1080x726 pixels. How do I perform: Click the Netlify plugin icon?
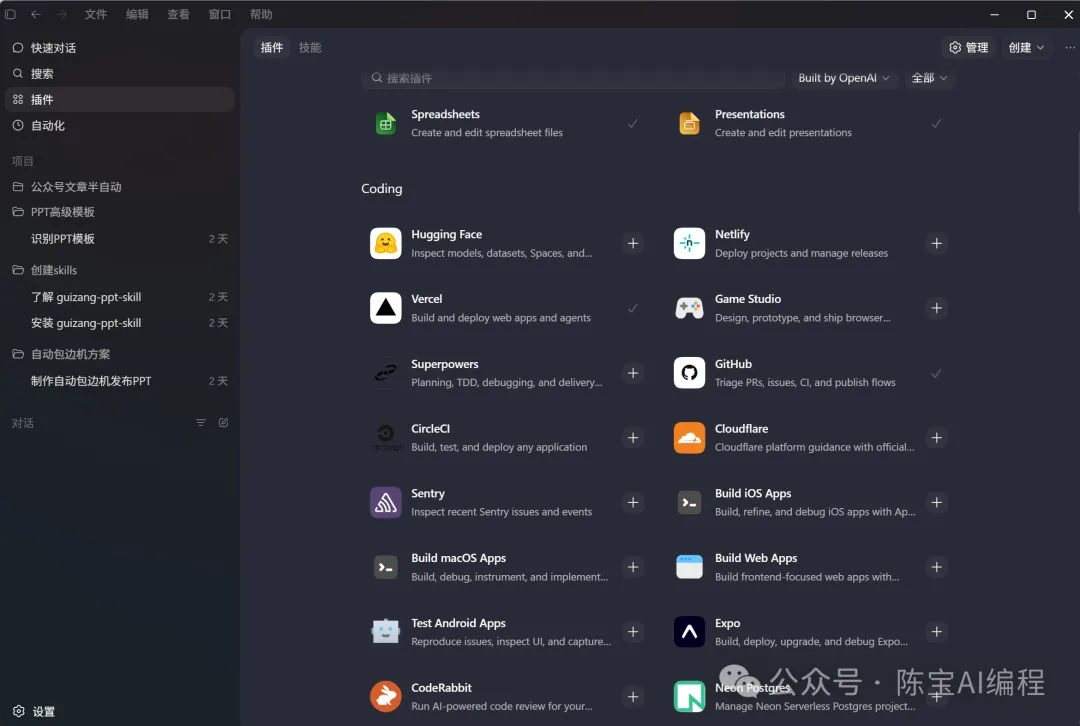tap(689, 243)
